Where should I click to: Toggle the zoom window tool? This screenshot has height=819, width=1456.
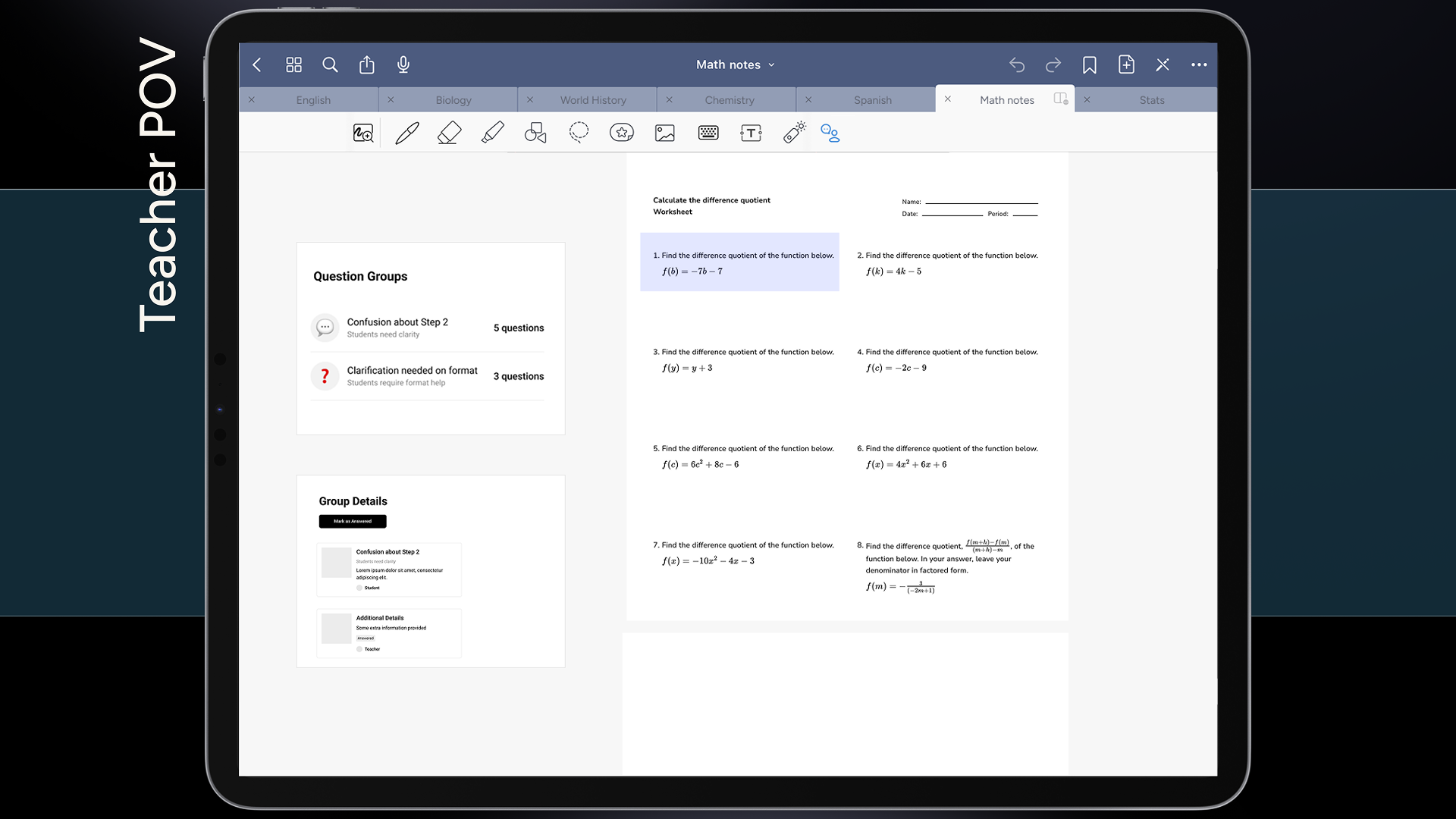tap(363, 133)
